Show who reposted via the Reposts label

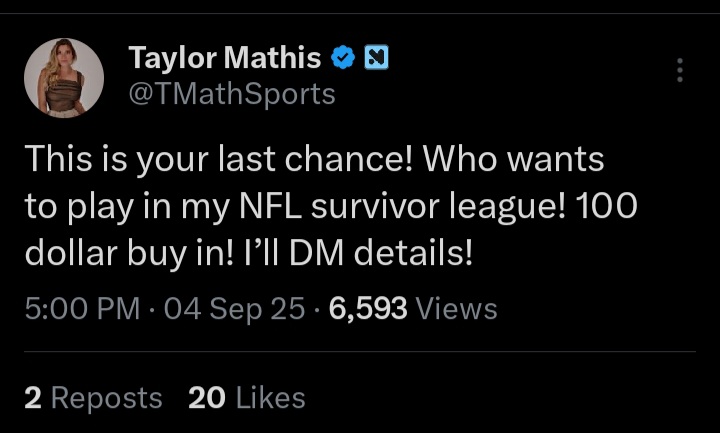pyautogui.click(x=106, y=398)
